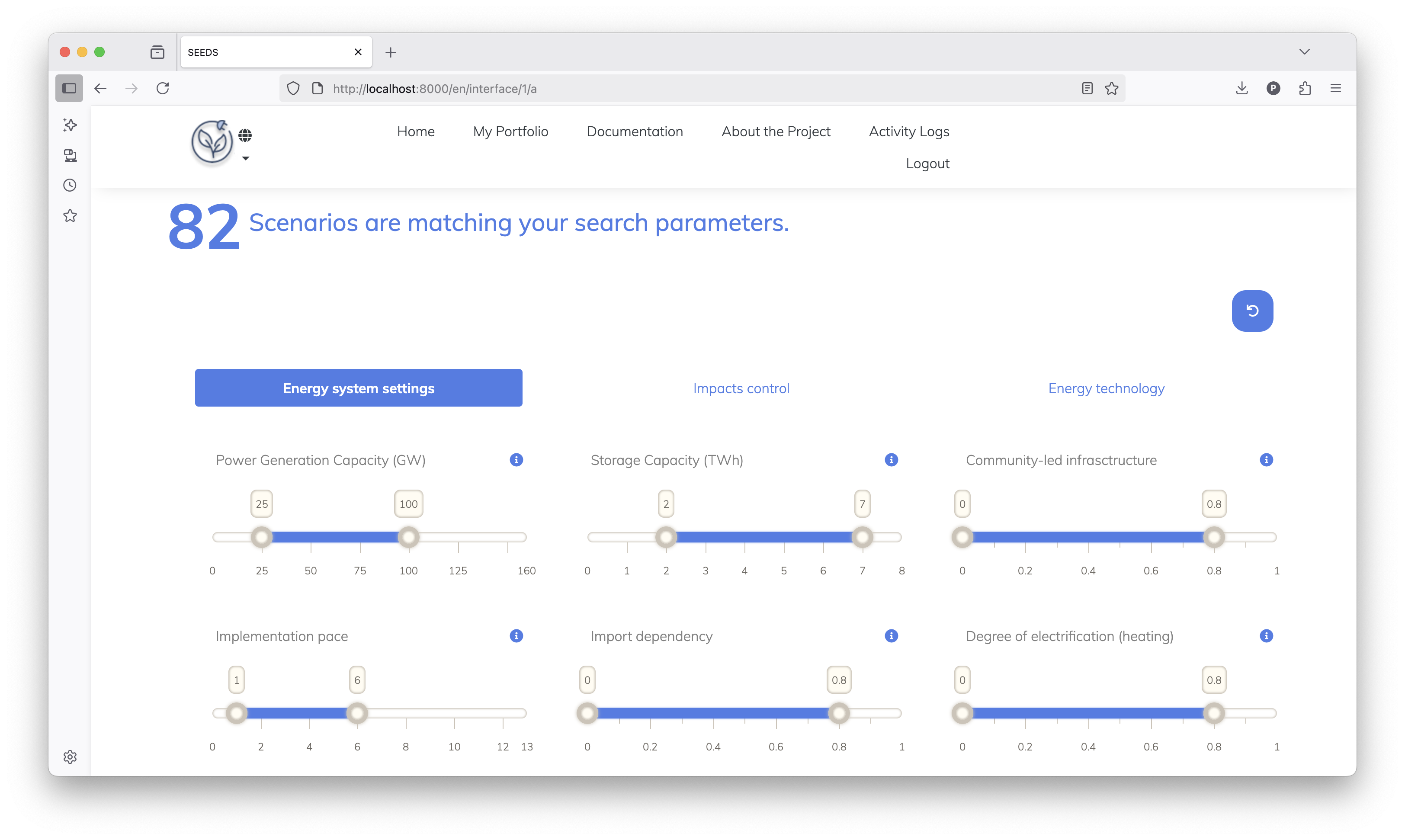
Task: Open info for Community-led infrastructure
Action: [x=1266, y=460]
